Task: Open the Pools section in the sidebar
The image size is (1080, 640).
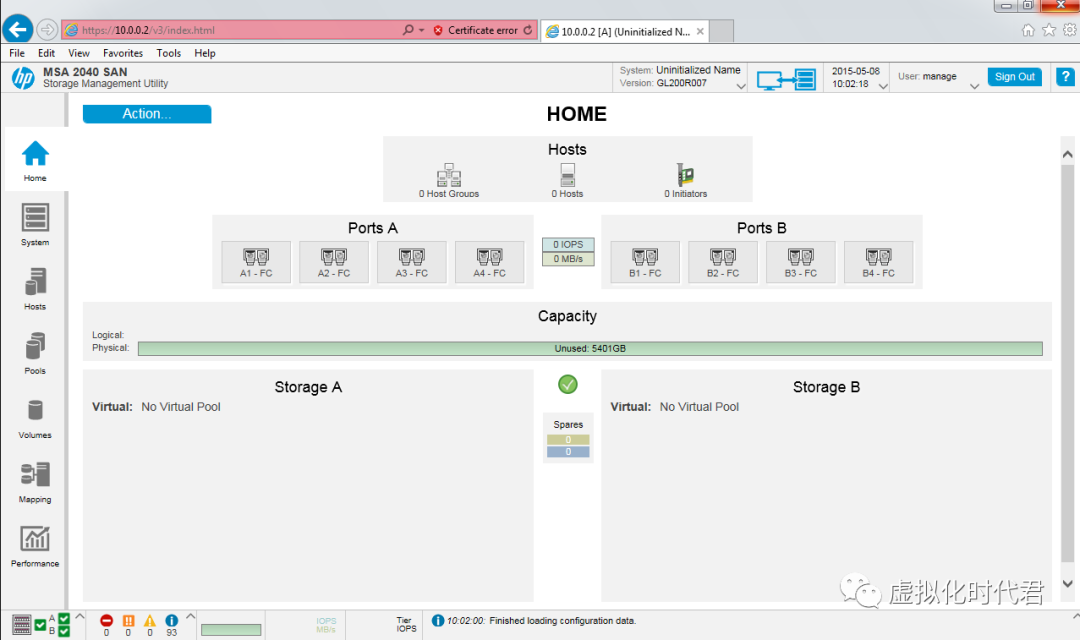Action: 35,353
